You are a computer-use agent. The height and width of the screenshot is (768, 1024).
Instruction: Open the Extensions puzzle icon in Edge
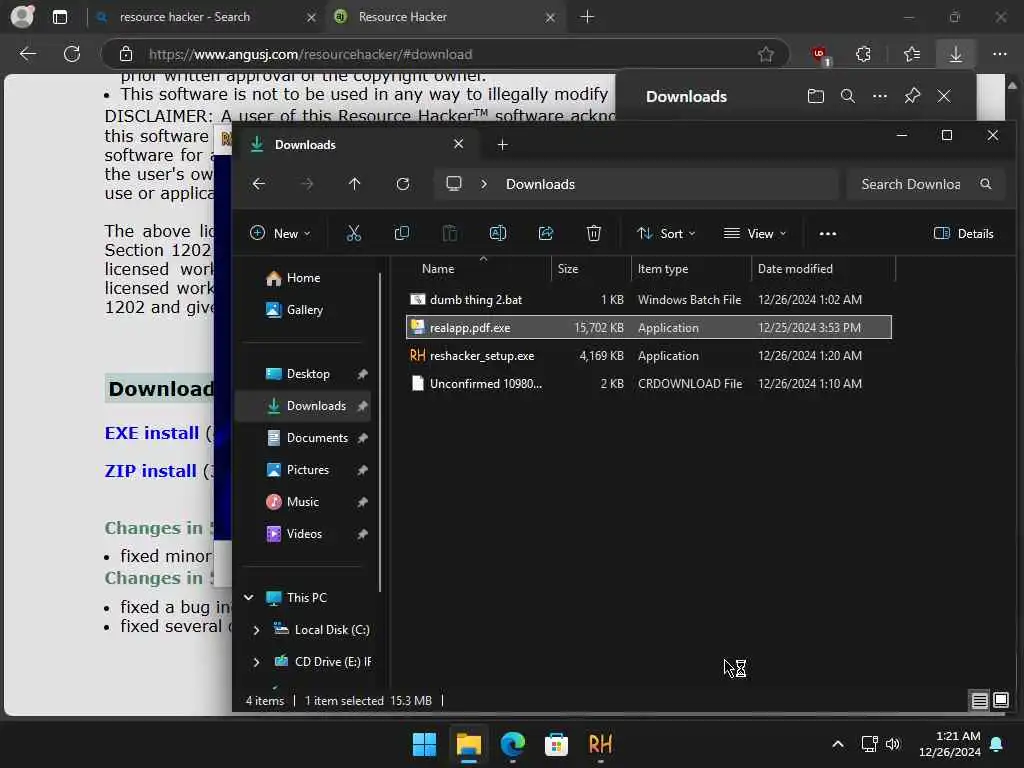pyautogui.click(x=863, y=54)
